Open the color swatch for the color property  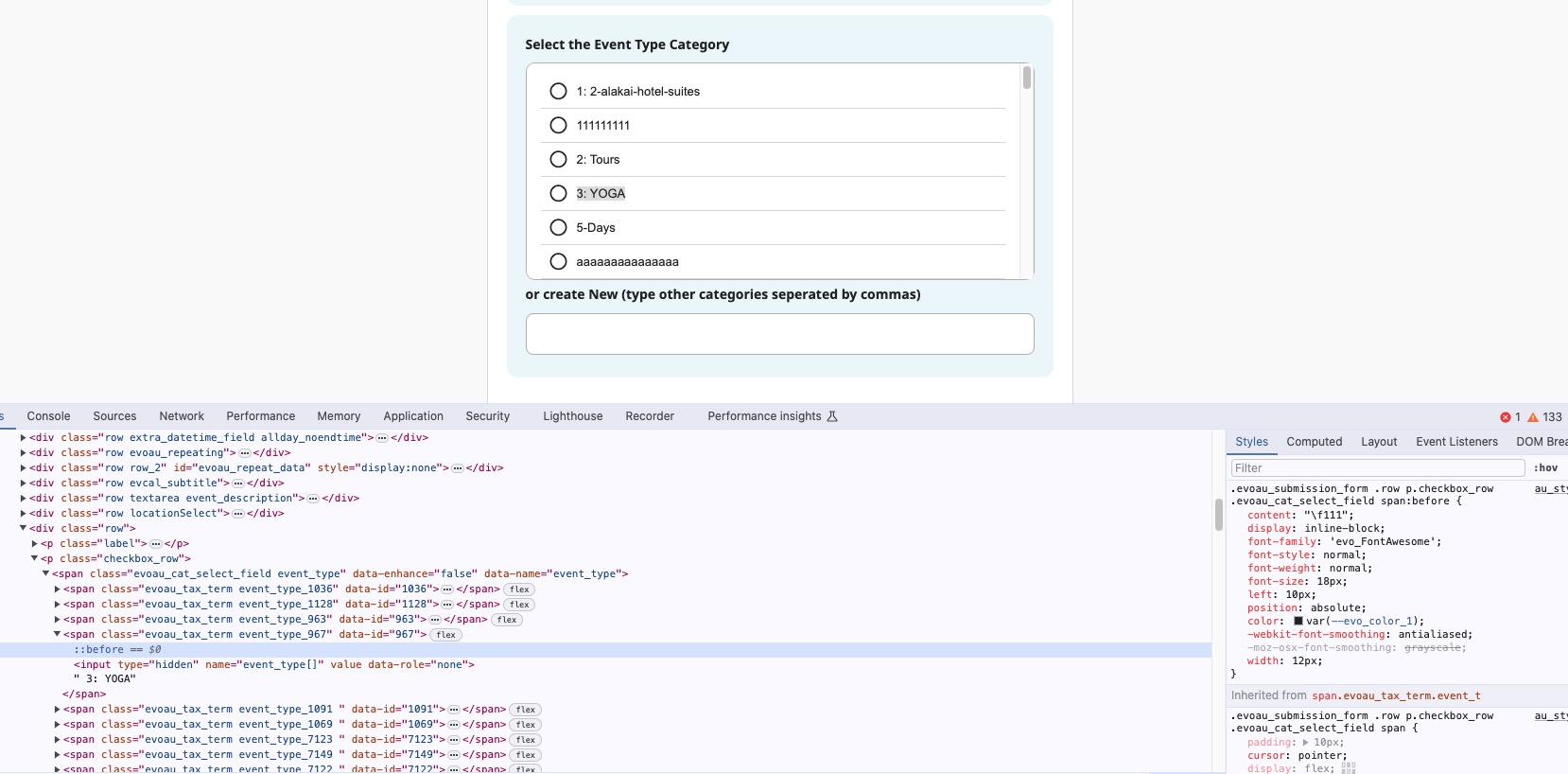tap(1298, 622)
